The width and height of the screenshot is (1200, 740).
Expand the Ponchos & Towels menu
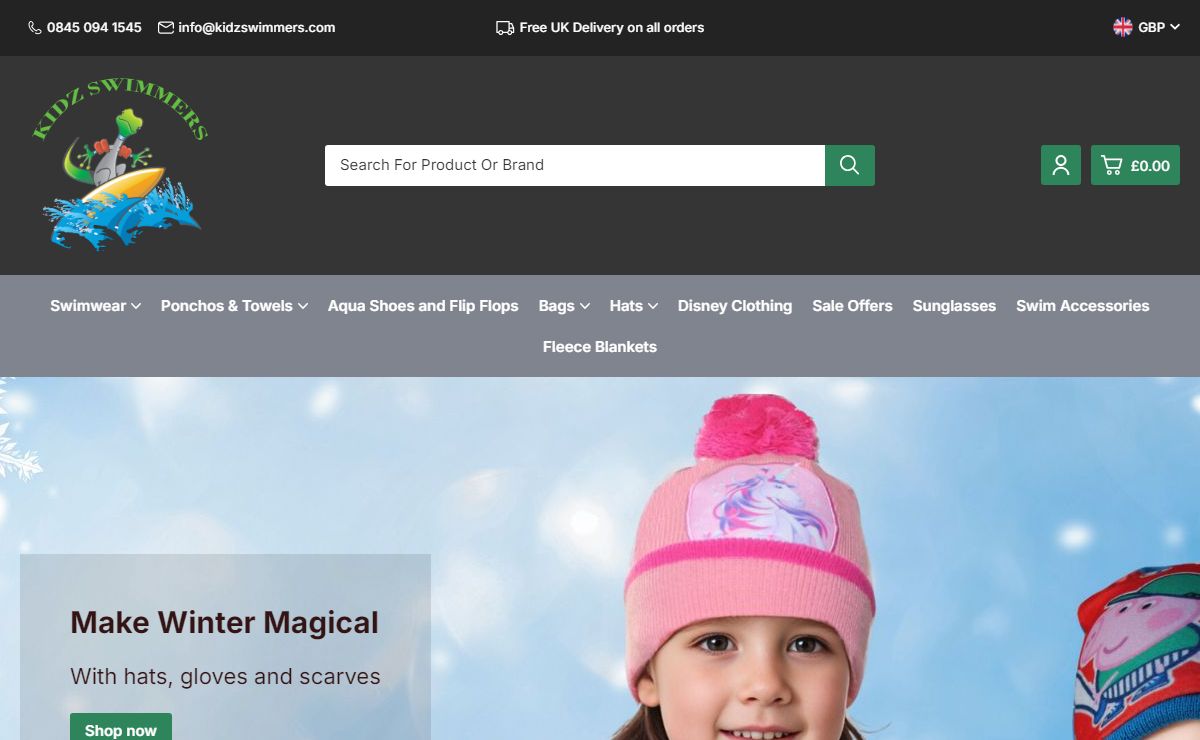click(x=234, y=306)
